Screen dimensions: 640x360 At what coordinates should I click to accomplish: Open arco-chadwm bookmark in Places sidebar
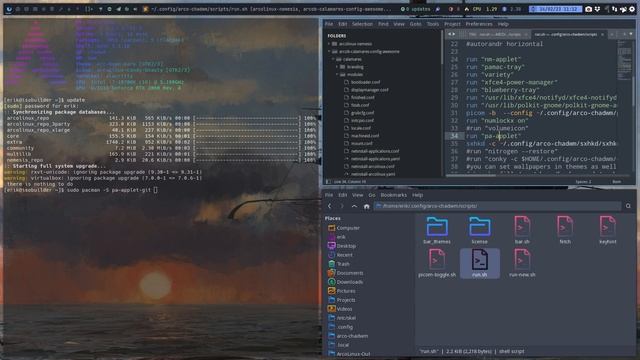click(x=348, y=336)
